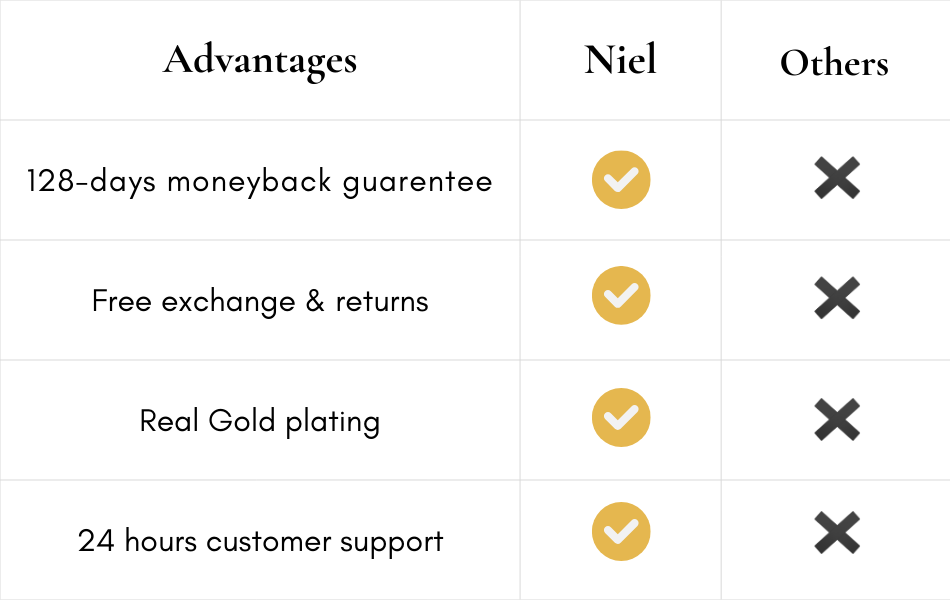The width and height of the screenshot is (950, 600).
Task: Click the 128-days moneyback guarentee text
Action: [260, 182]
